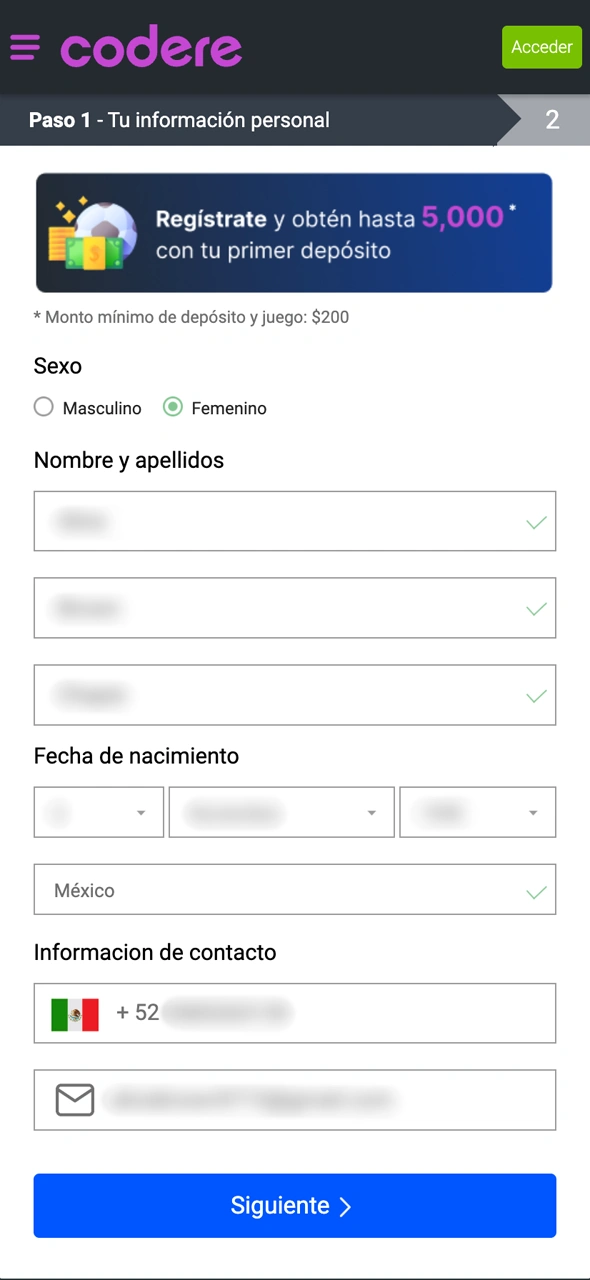Image resolution: width=590 pixels, height=1280 pixels.
Task: Click the green checkmark in the first name field
Action: point(536,521)
